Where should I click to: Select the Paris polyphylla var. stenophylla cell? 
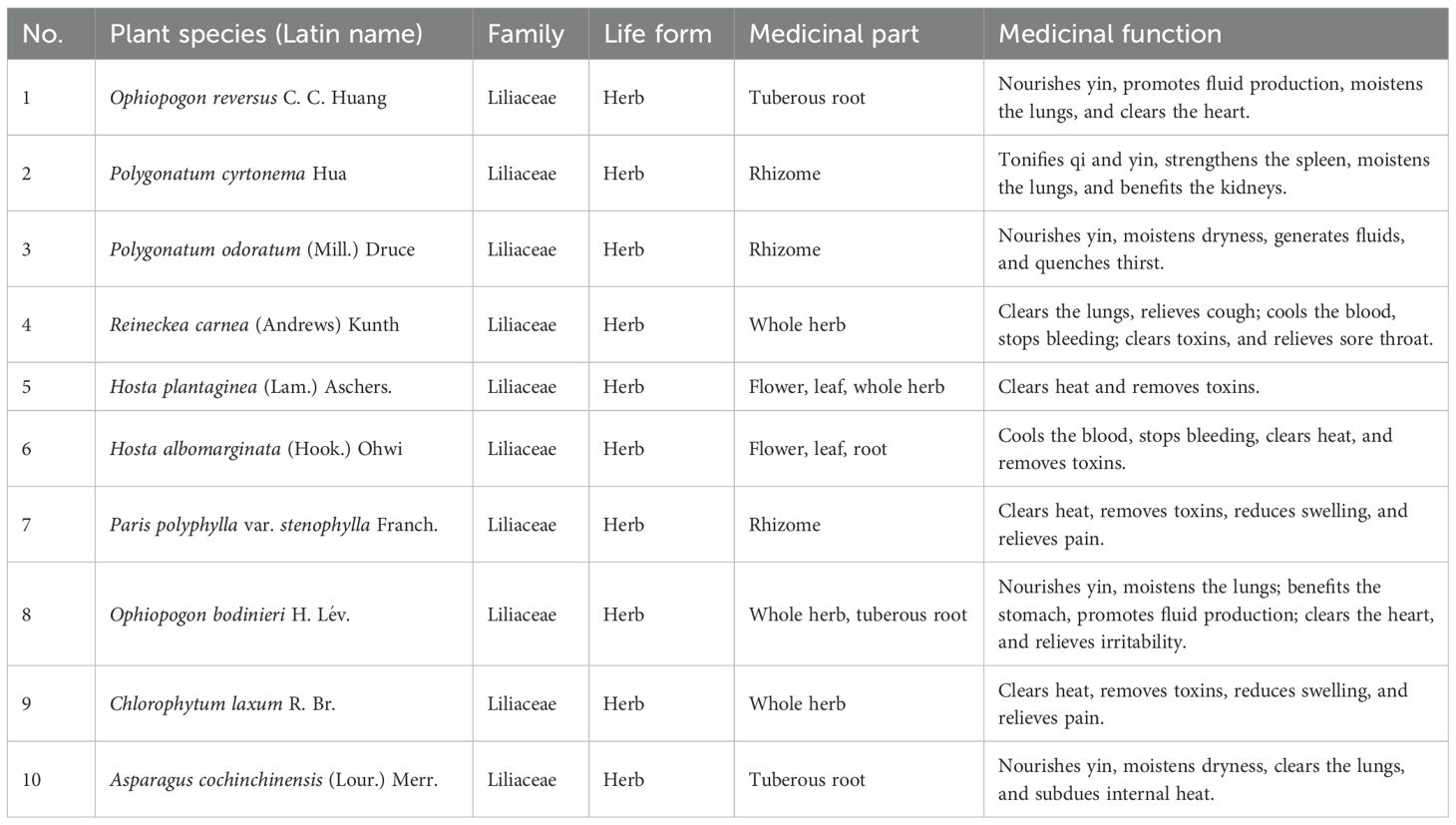[273, 525]
